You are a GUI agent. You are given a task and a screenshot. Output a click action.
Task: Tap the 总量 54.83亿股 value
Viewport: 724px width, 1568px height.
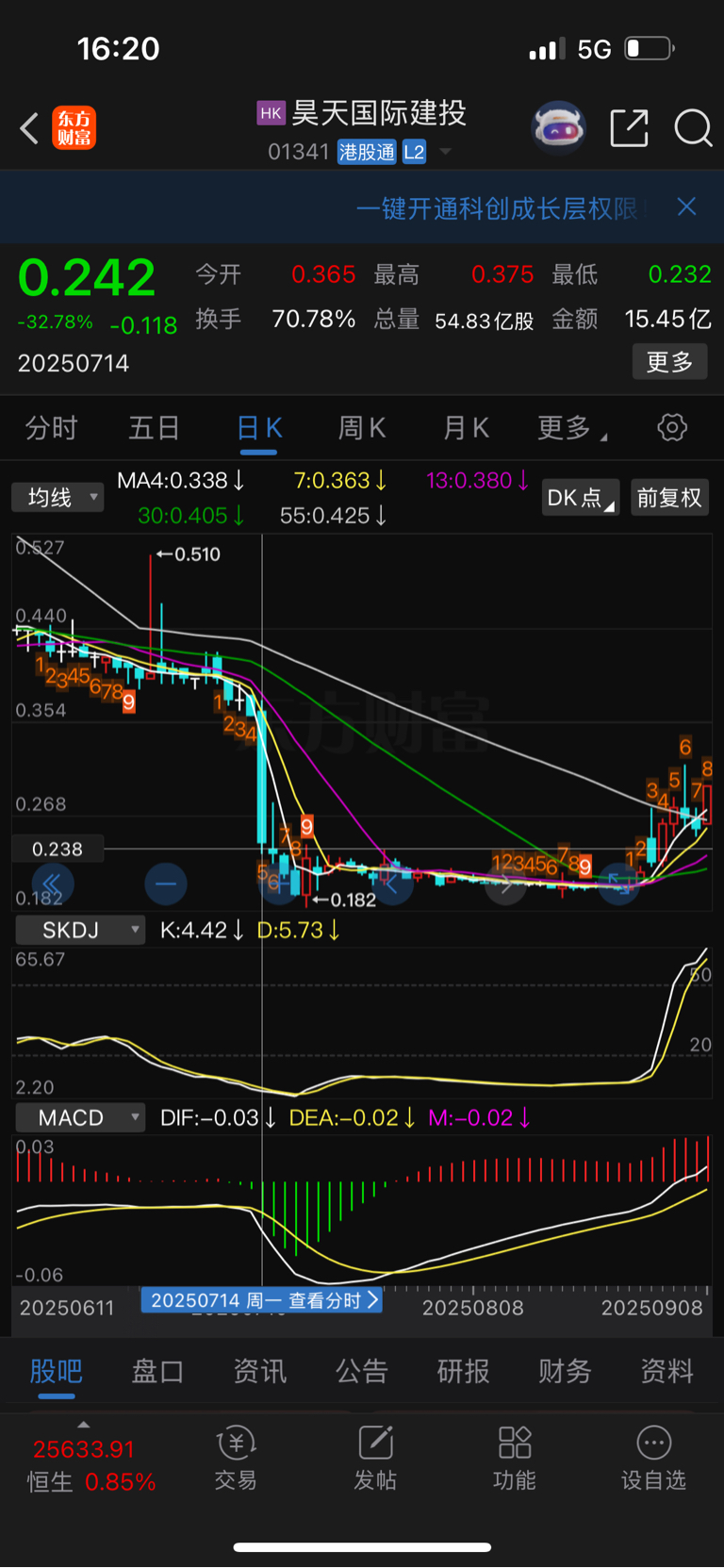point(485,321)
